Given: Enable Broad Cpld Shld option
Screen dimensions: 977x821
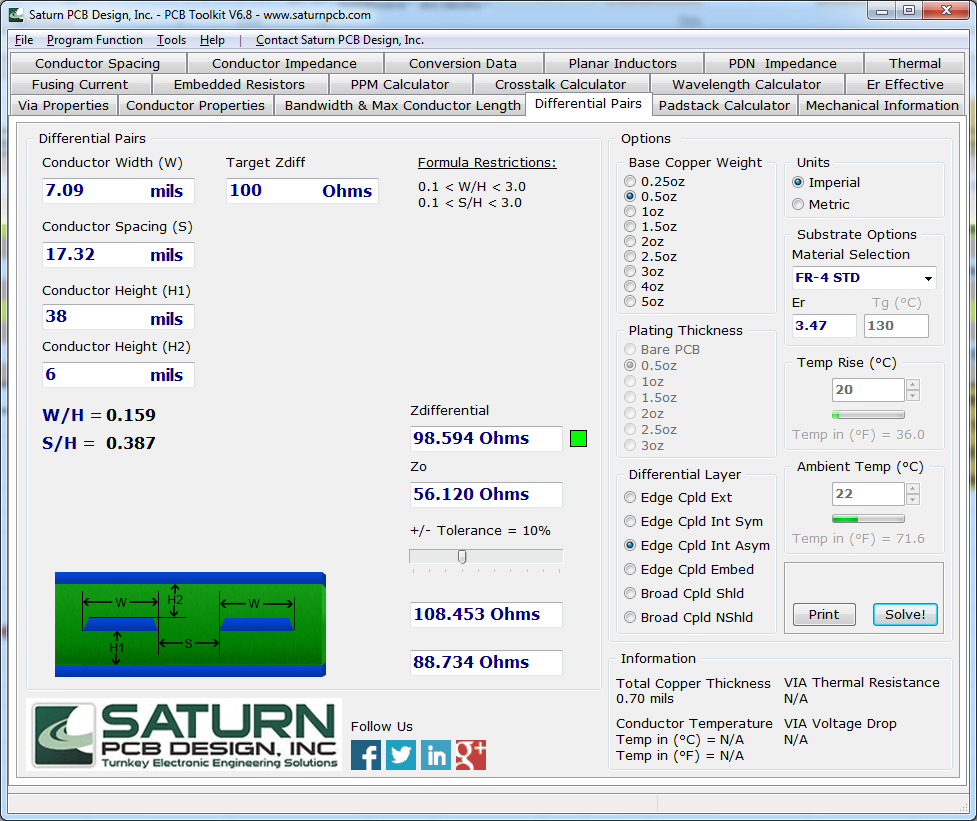Looking at the screenshot, I should pyautogui.click(x=630, y=593).
